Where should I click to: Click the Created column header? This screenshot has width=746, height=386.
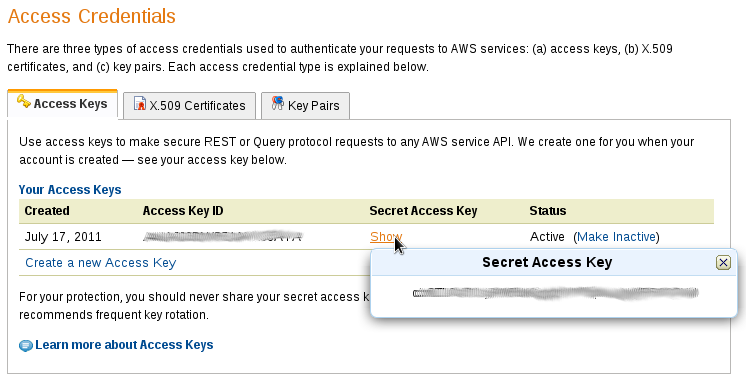[x=47, y=211]
